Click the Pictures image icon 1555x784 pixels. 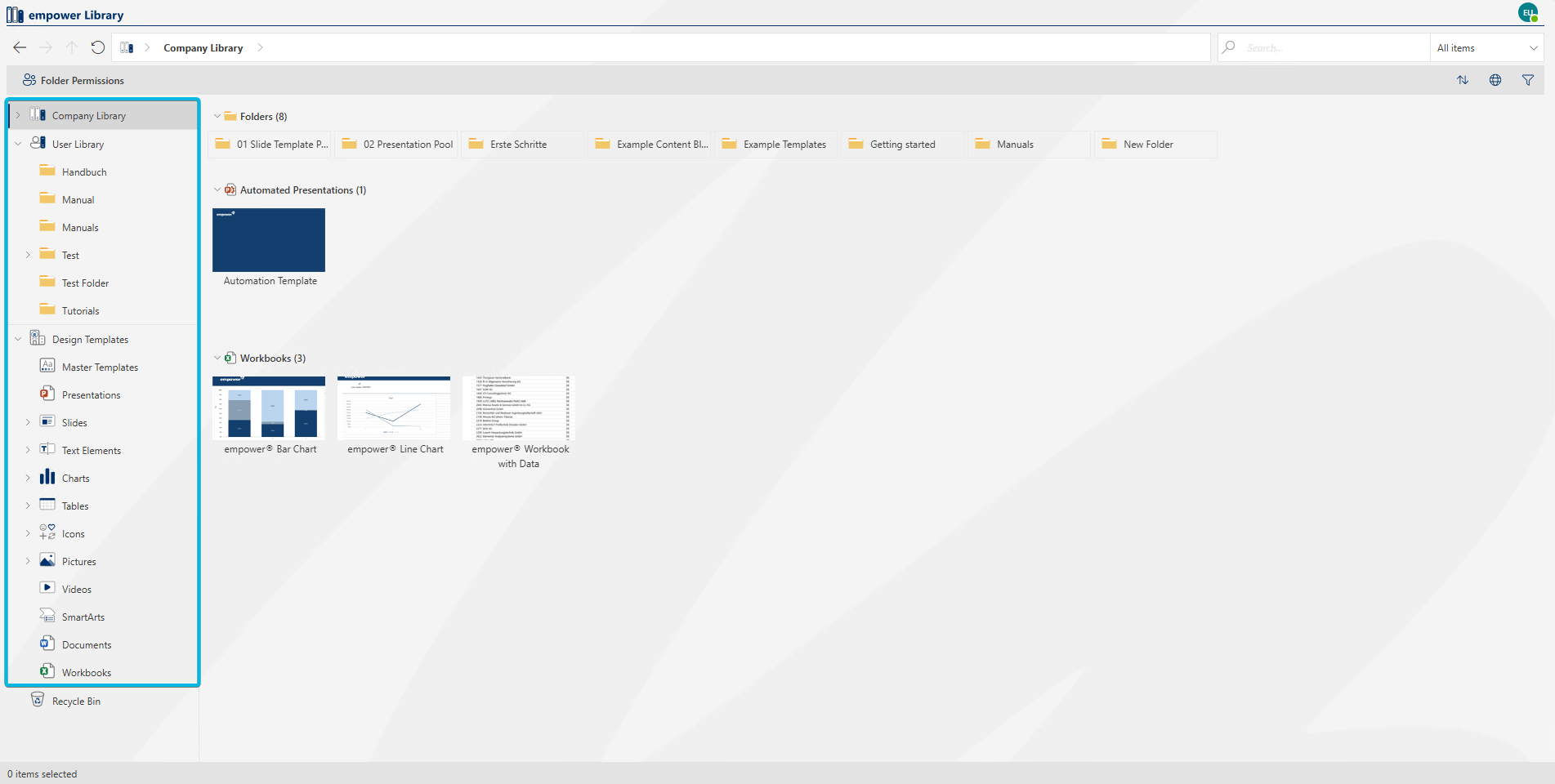tap(47, 560)
